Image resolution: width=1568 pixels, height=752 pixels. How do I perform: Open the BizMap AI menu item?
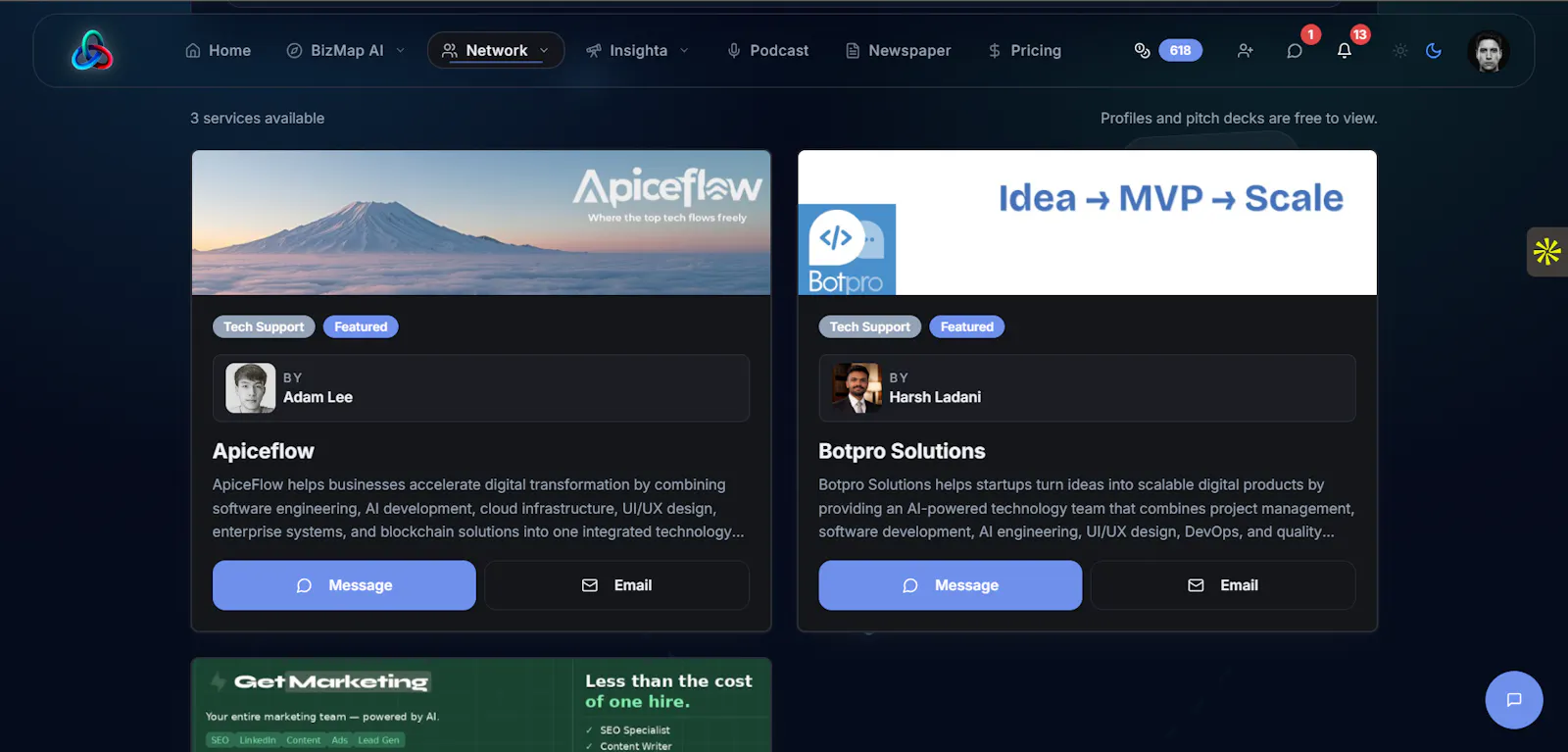[335, 51]
